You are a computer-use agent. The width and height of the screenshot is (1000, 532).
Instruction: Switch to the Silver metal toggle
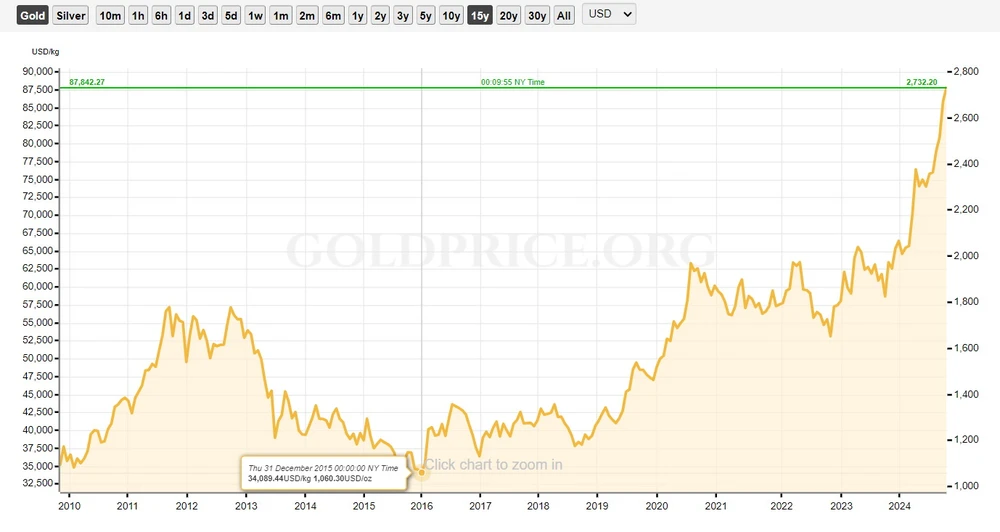point(71,15)
